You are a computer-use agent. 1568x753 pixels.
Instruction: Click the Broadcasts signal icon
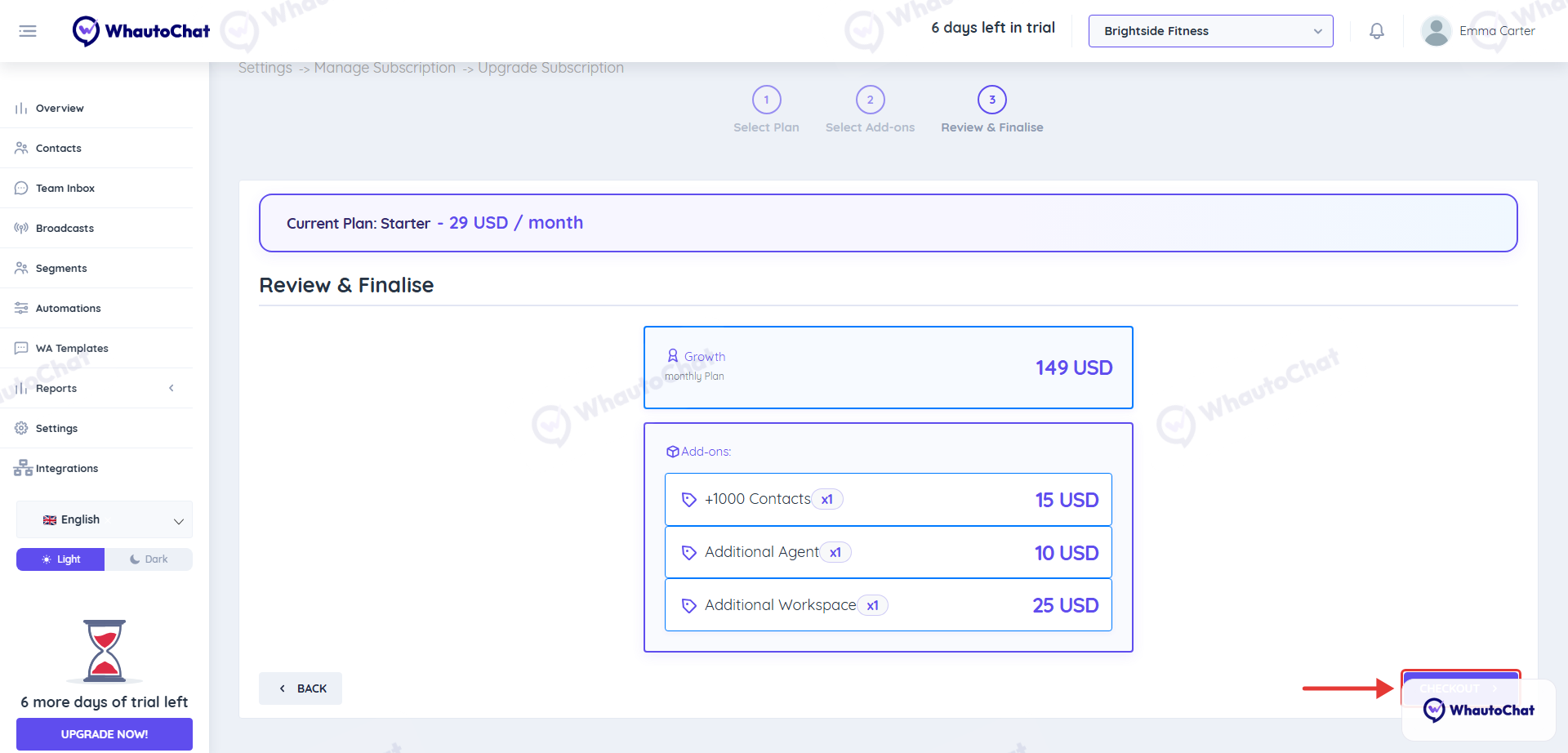[21, 229]
